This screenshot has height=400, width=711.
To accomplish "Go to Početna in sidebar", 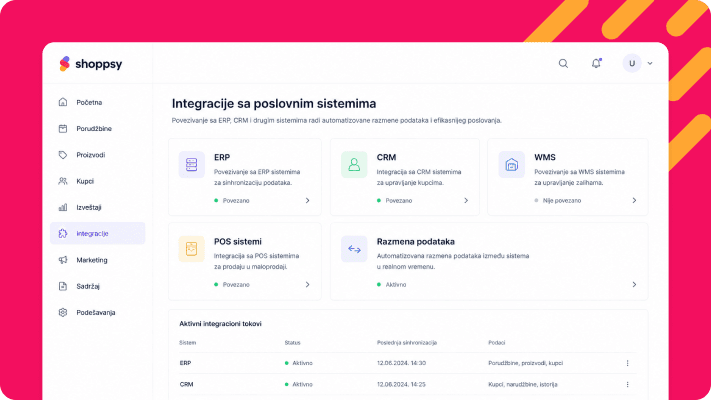I will point(97,102).
